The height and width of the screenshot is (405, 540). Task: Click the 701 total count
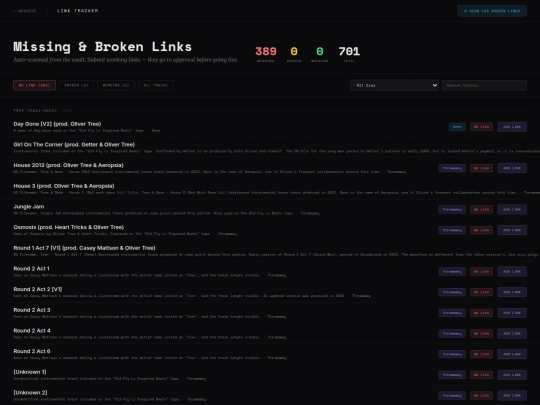[349, 51]
